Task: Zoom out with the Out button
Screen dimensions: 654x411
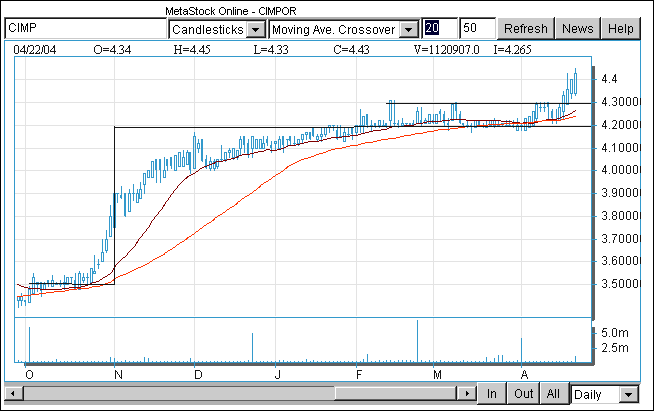Action: pyautogui.click(x=523, y=393)
